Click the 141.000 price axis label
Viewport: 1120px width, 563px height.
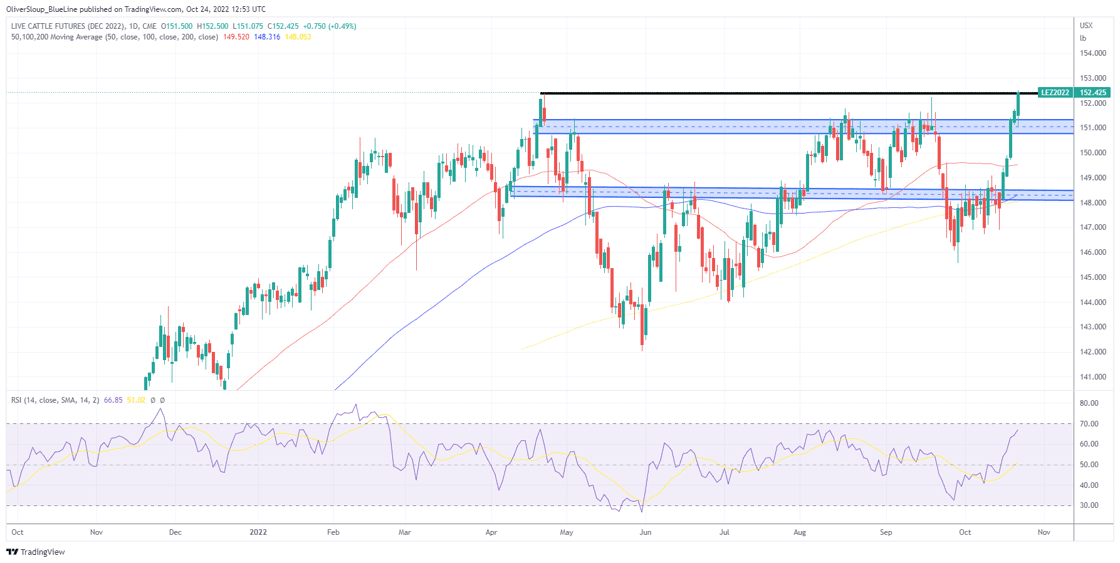click(x=1091, y=377)
